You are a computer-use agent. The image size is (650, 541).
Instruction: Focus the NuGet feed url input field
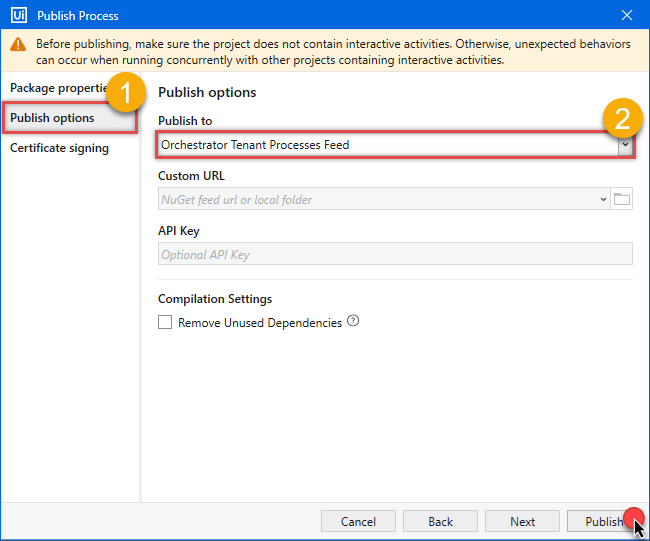(384, 199)
